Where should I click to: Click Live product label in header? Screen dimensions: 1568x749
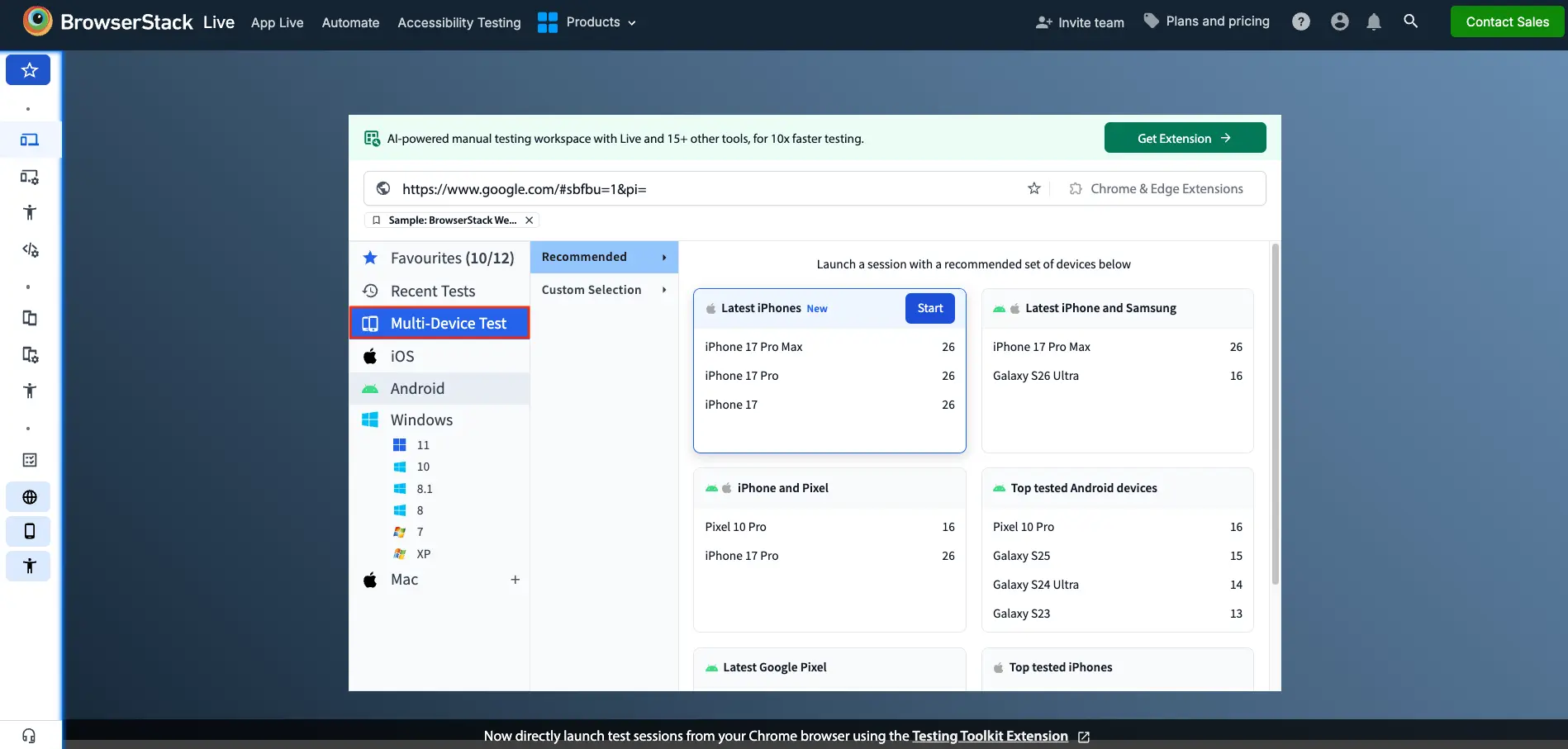219,22
